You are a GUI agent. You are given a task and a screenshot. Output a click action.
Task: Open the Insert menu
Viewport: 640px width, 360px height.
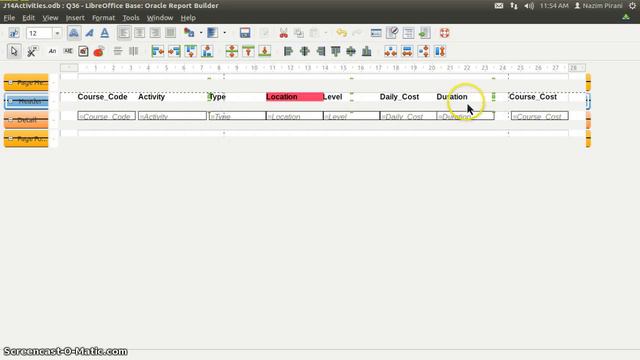(75, 18)
